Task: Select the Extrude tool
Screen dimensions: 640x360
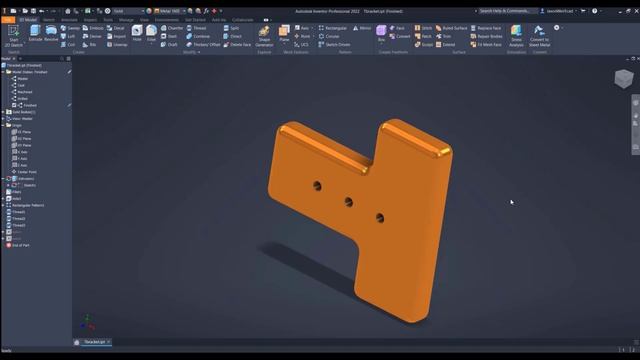Action: pos(36,33)
